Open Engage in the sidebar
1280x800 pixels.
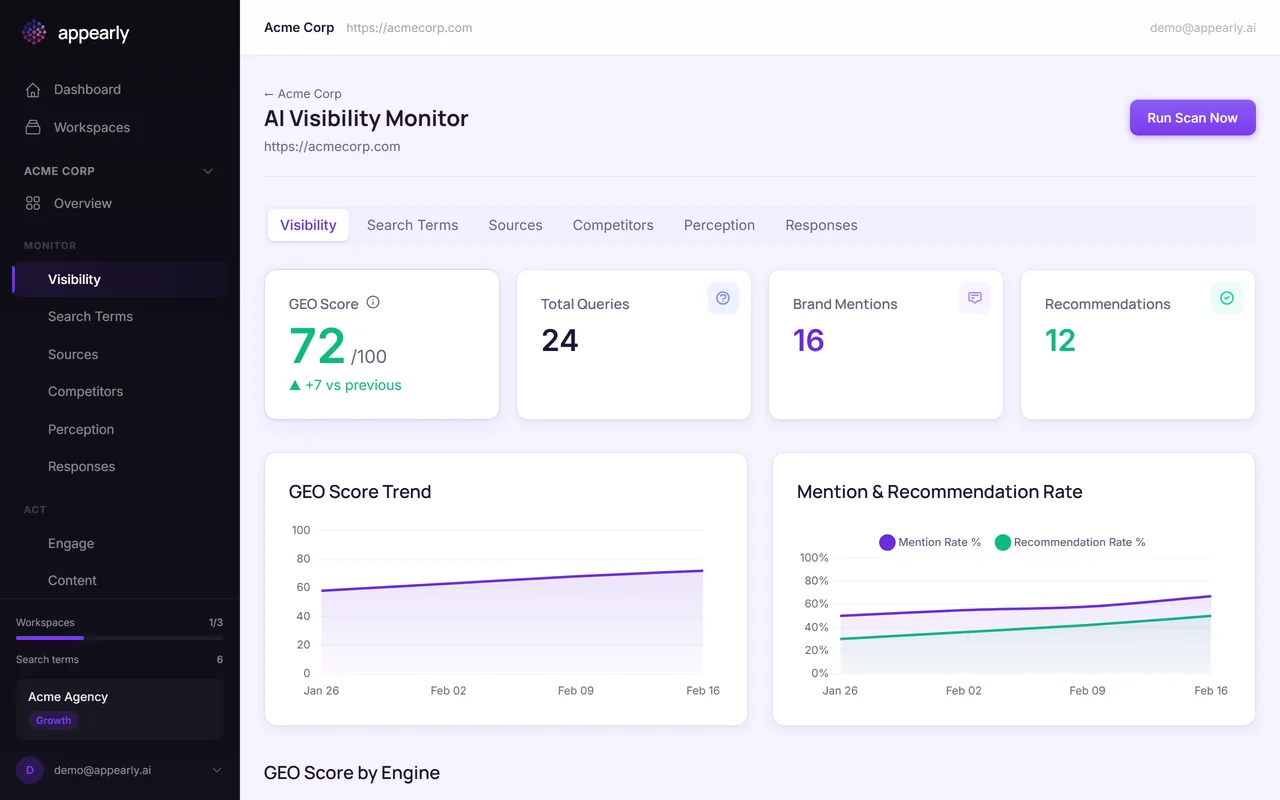[x=71, y=544]
